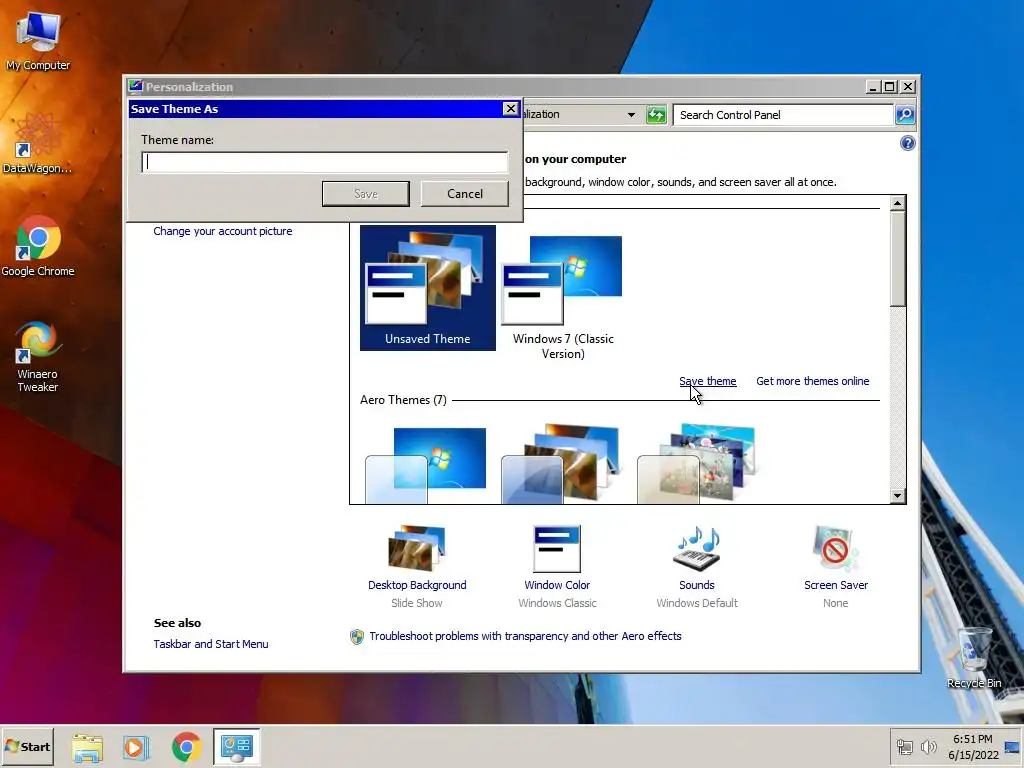Click the Start button
The width and height of the screenshot is (1024, 768).
point(28,746)
